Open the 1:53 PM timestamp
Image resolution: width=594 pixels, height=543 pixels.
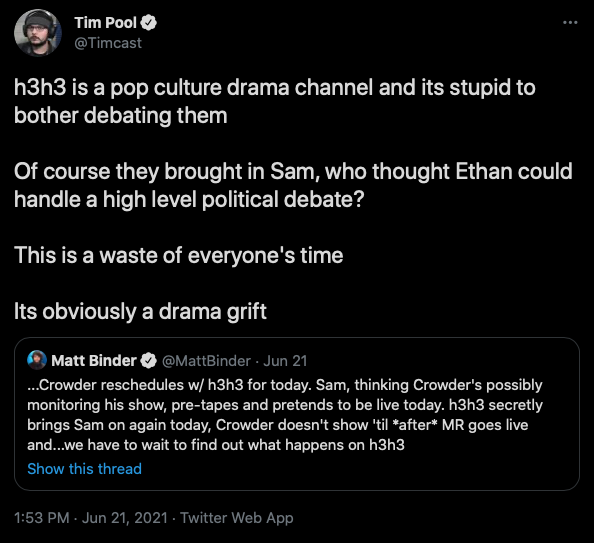click(42, 518)
